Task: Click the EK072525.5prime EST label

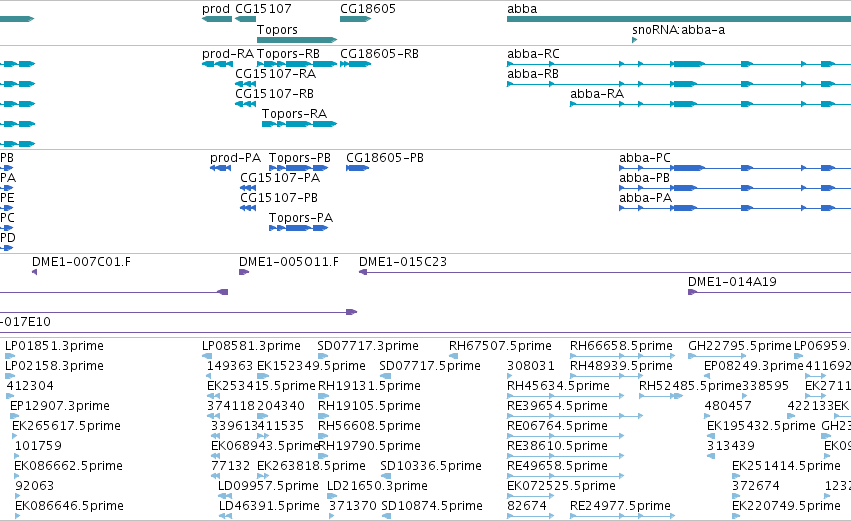Action: click(x=561, y=486)
